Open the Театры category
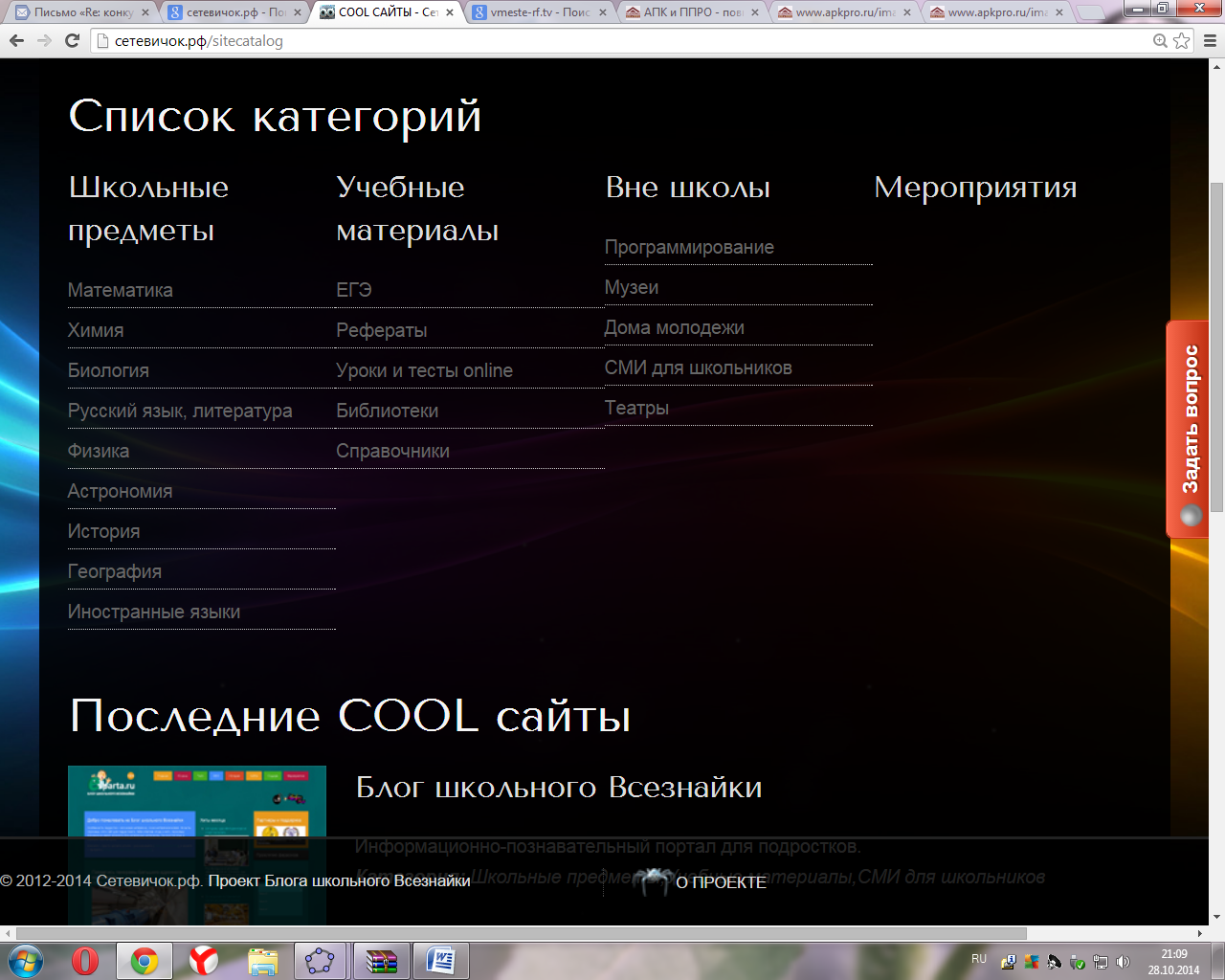 (636, 408)
